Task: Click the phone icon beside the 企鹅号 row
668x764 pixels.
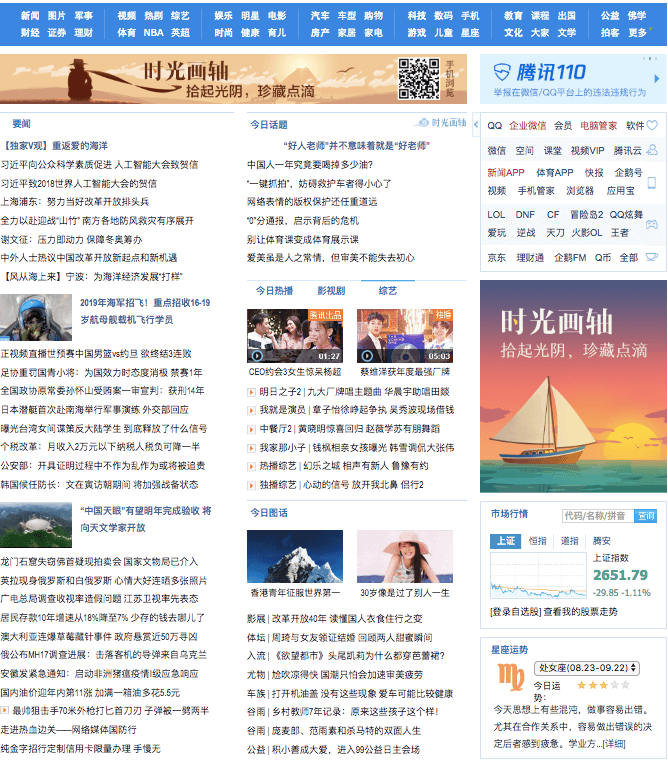Action: tap(651, 182)
